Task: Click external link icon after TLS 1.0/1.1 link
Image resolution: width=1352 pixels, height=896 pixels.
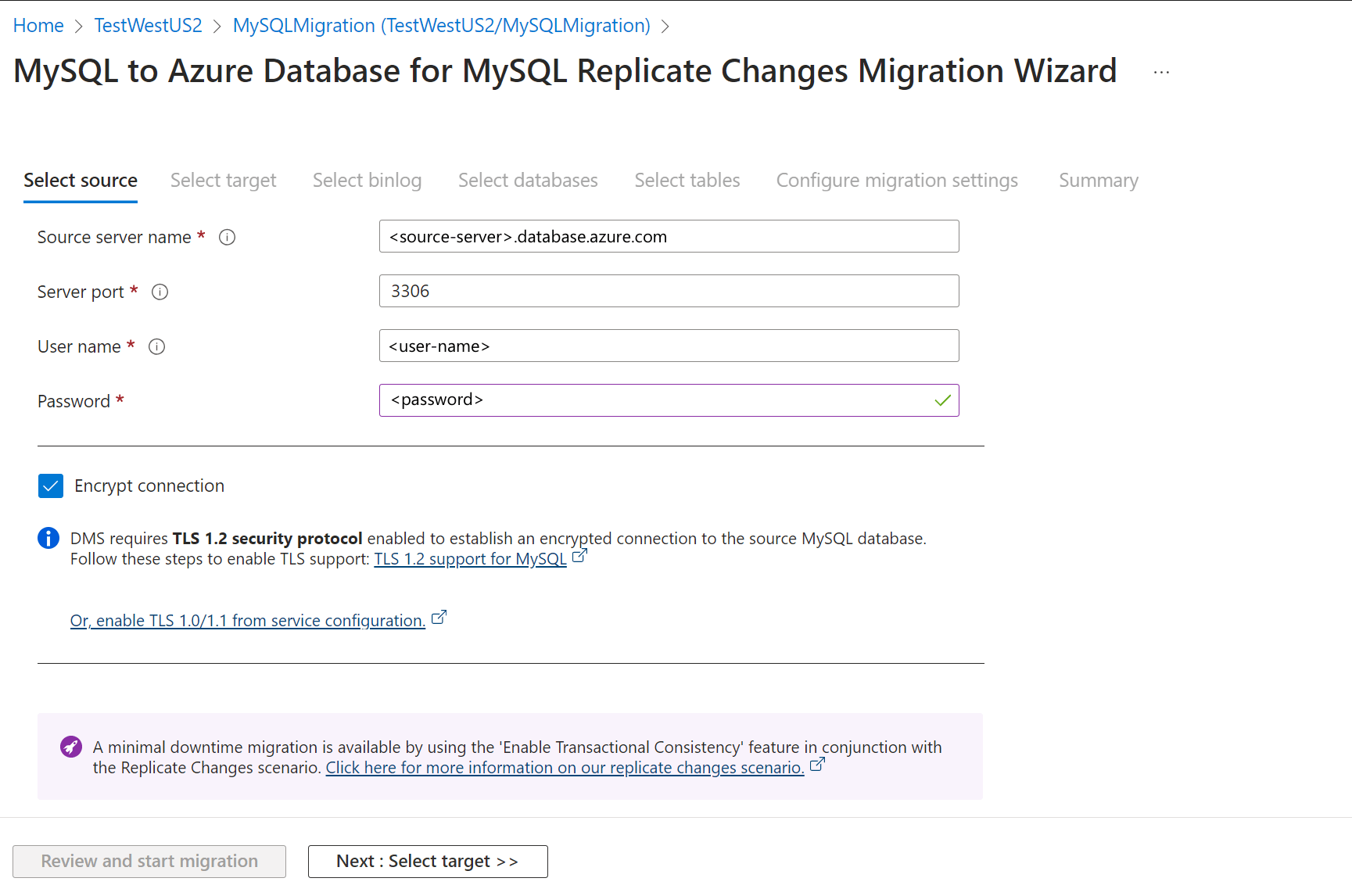Action: [x=439, y=618]
